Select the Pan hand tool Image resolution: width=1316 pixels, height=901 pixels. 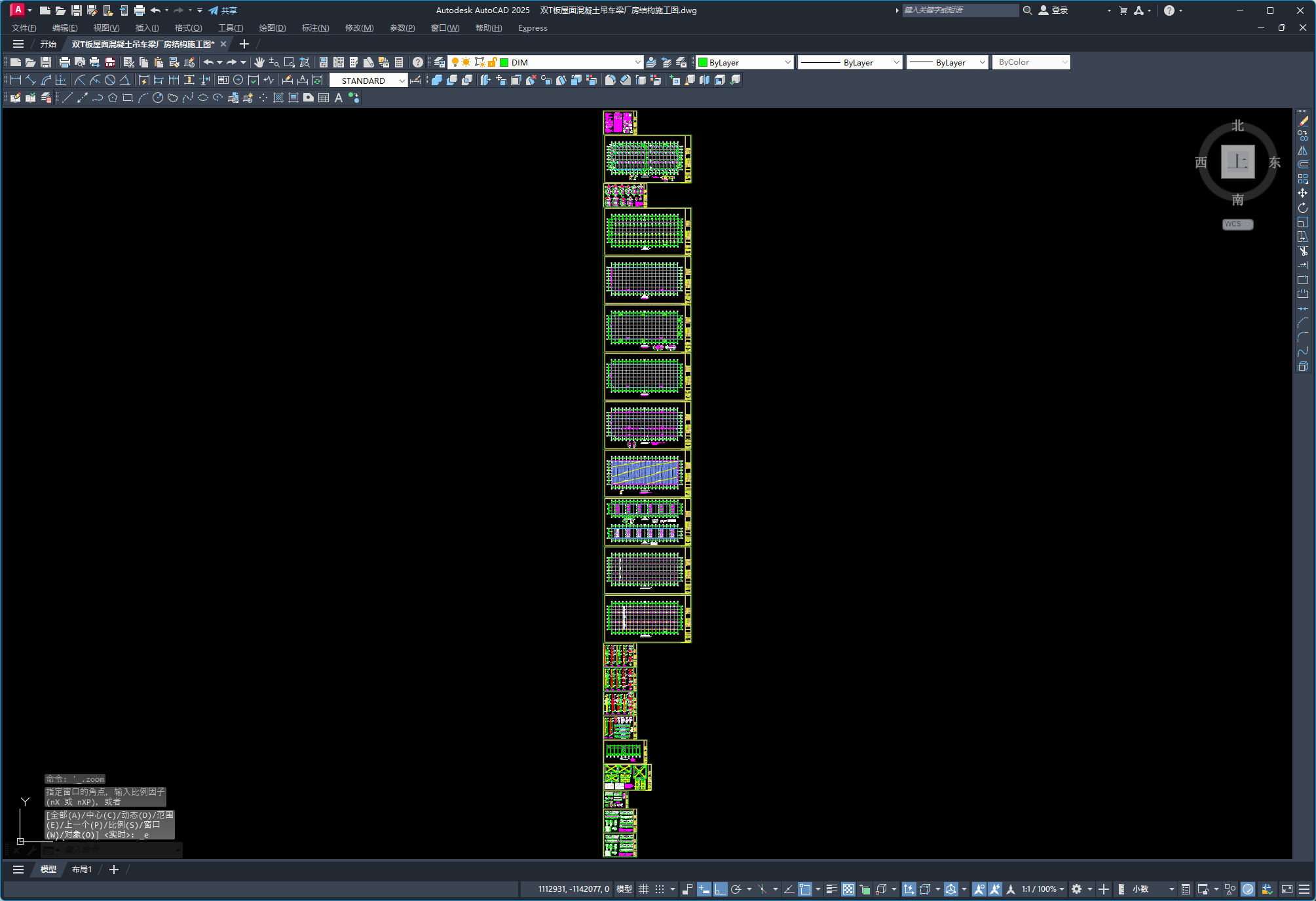(x=259, y=62)
